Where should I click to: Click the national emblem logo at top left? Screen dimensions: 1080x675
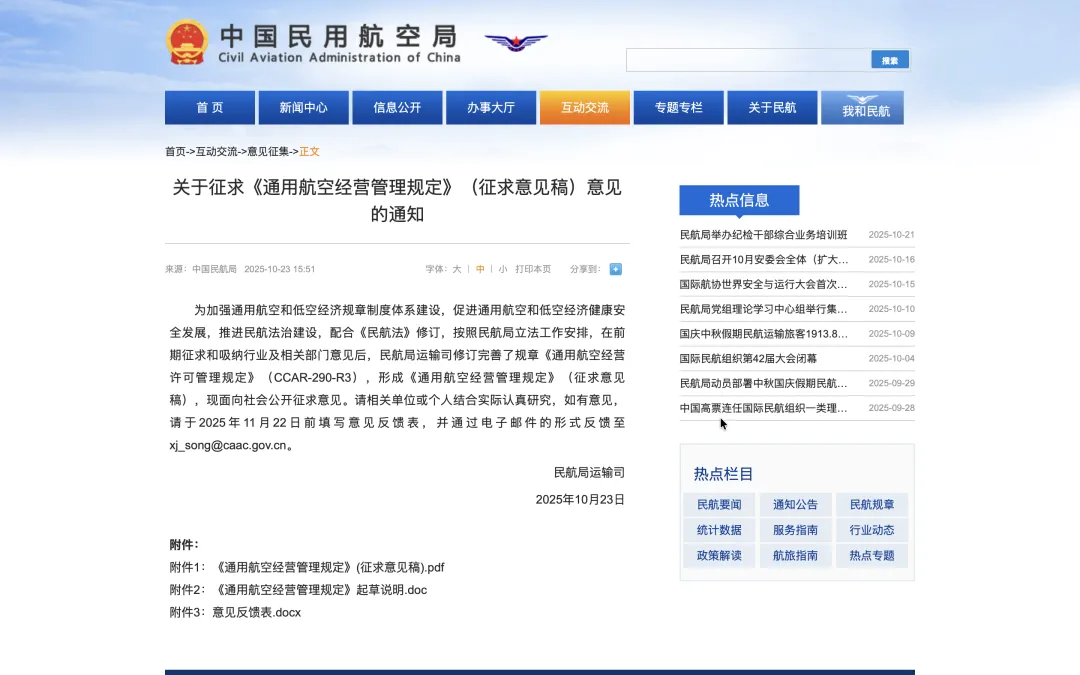point(189,42)
